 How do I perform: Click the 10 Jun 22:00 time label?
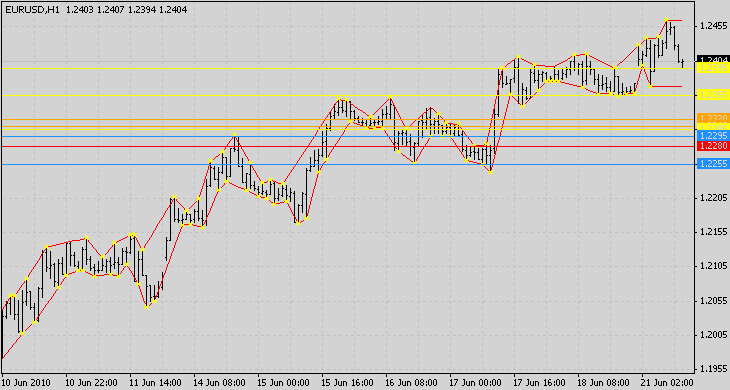tap(91, 383)
